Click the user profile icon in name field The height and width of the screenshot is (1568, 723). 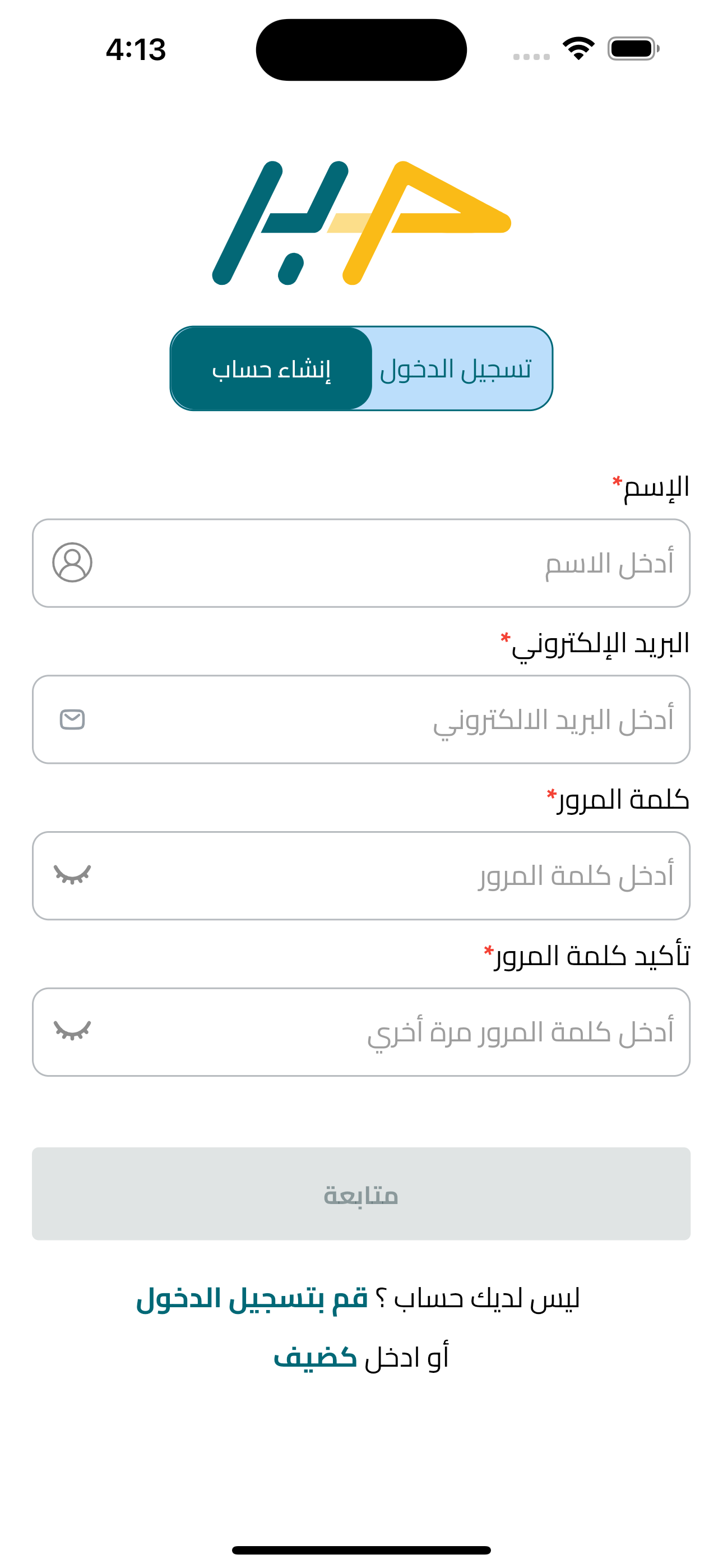pos(72,562)
